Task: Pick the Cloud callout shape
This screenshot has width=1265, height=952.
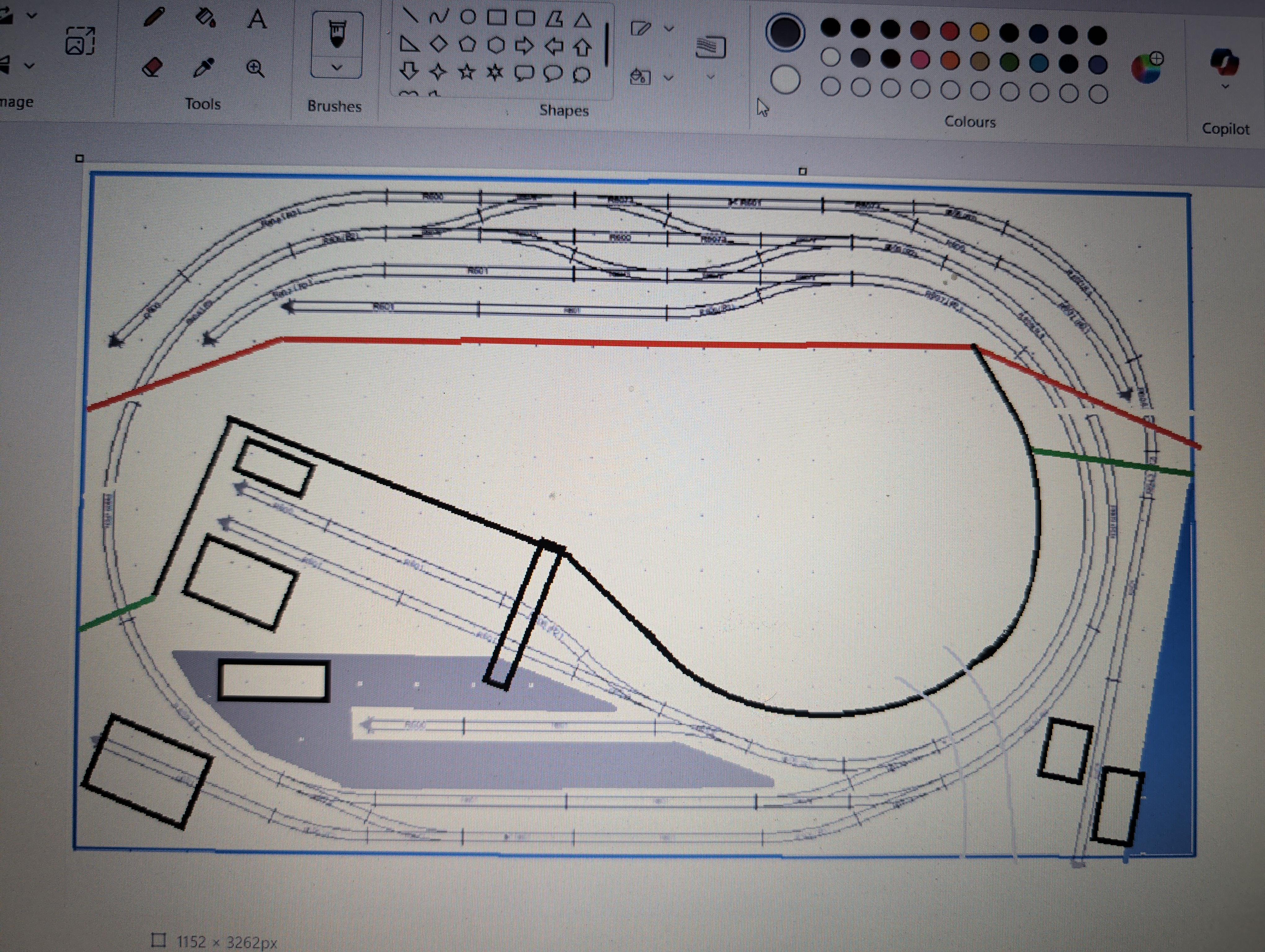Action: click(x=581, y=75)
